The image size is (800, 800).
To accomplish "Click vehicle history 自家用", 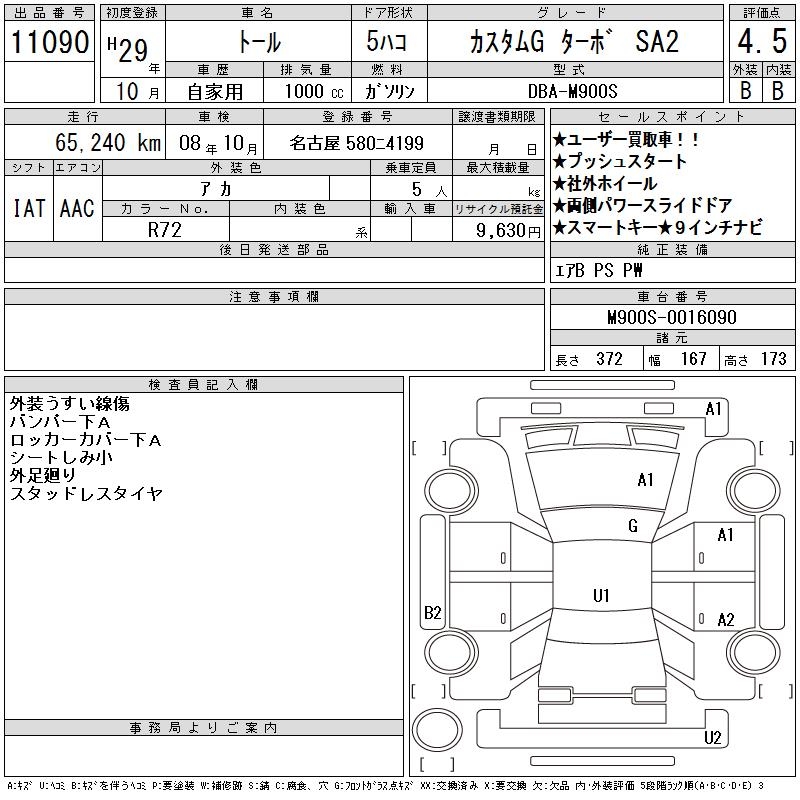I will click(x=215, y=92).
